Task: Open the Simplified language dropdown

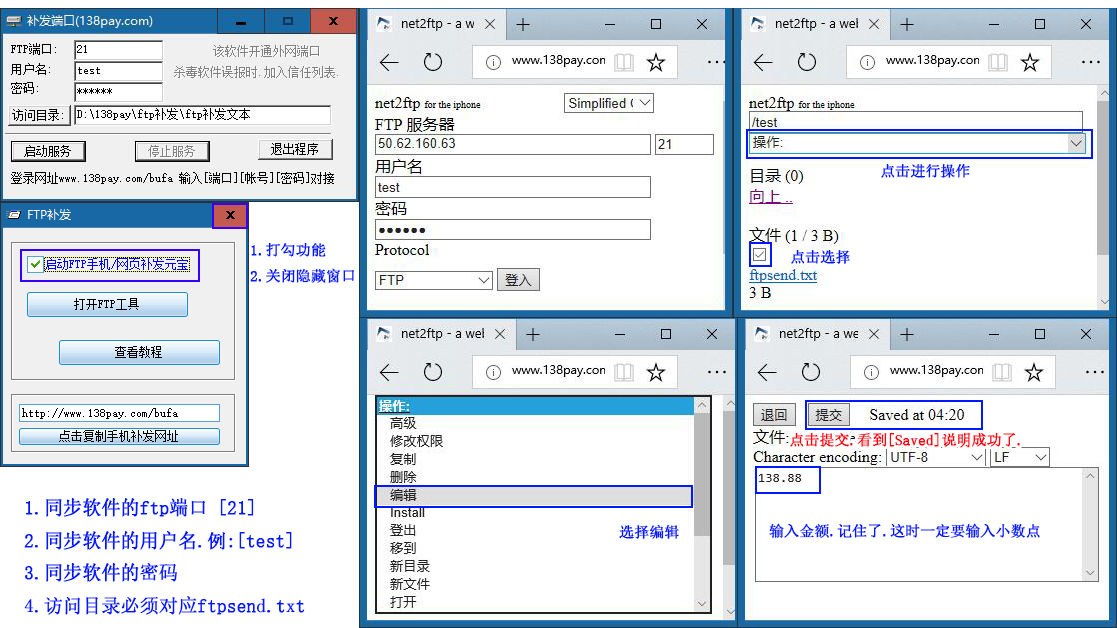Action: coord(608,103)
